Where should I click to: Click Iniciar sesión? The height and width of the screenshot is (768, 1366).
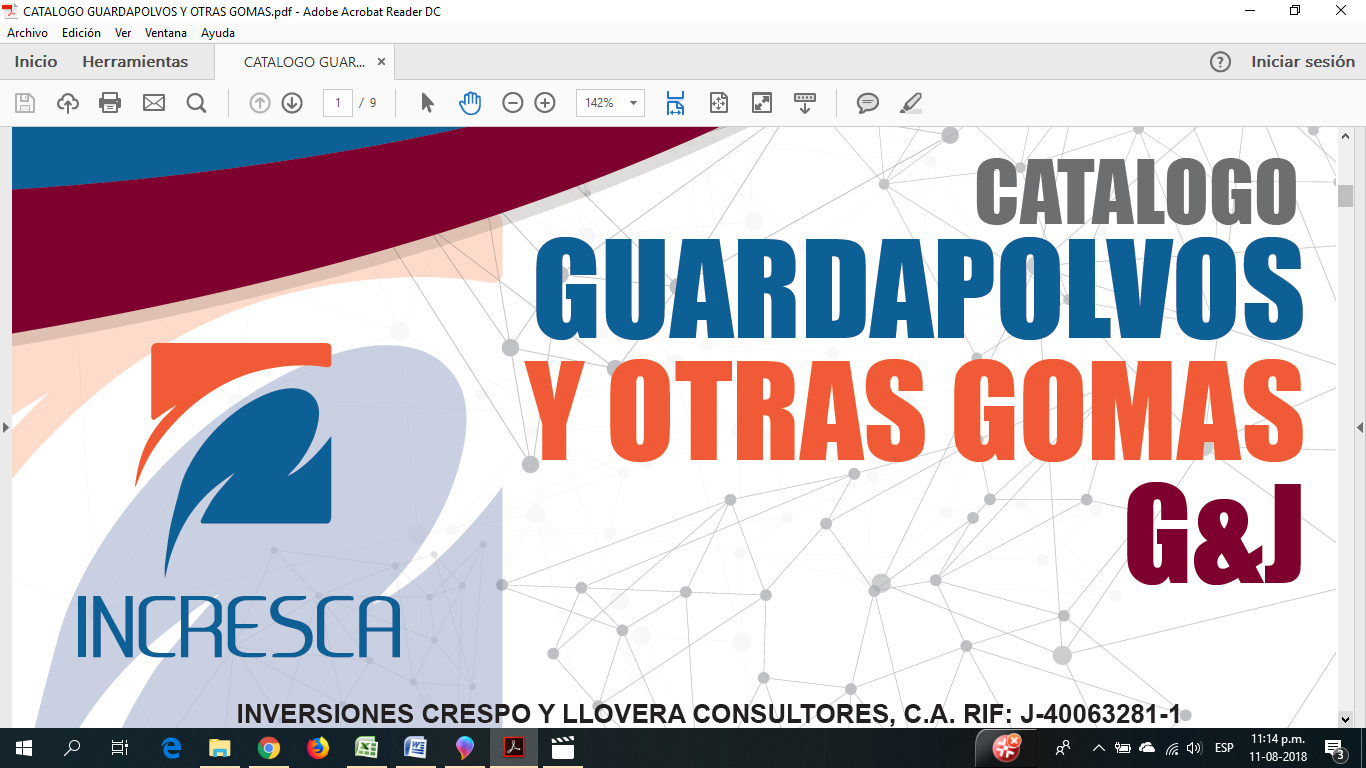1303,62
